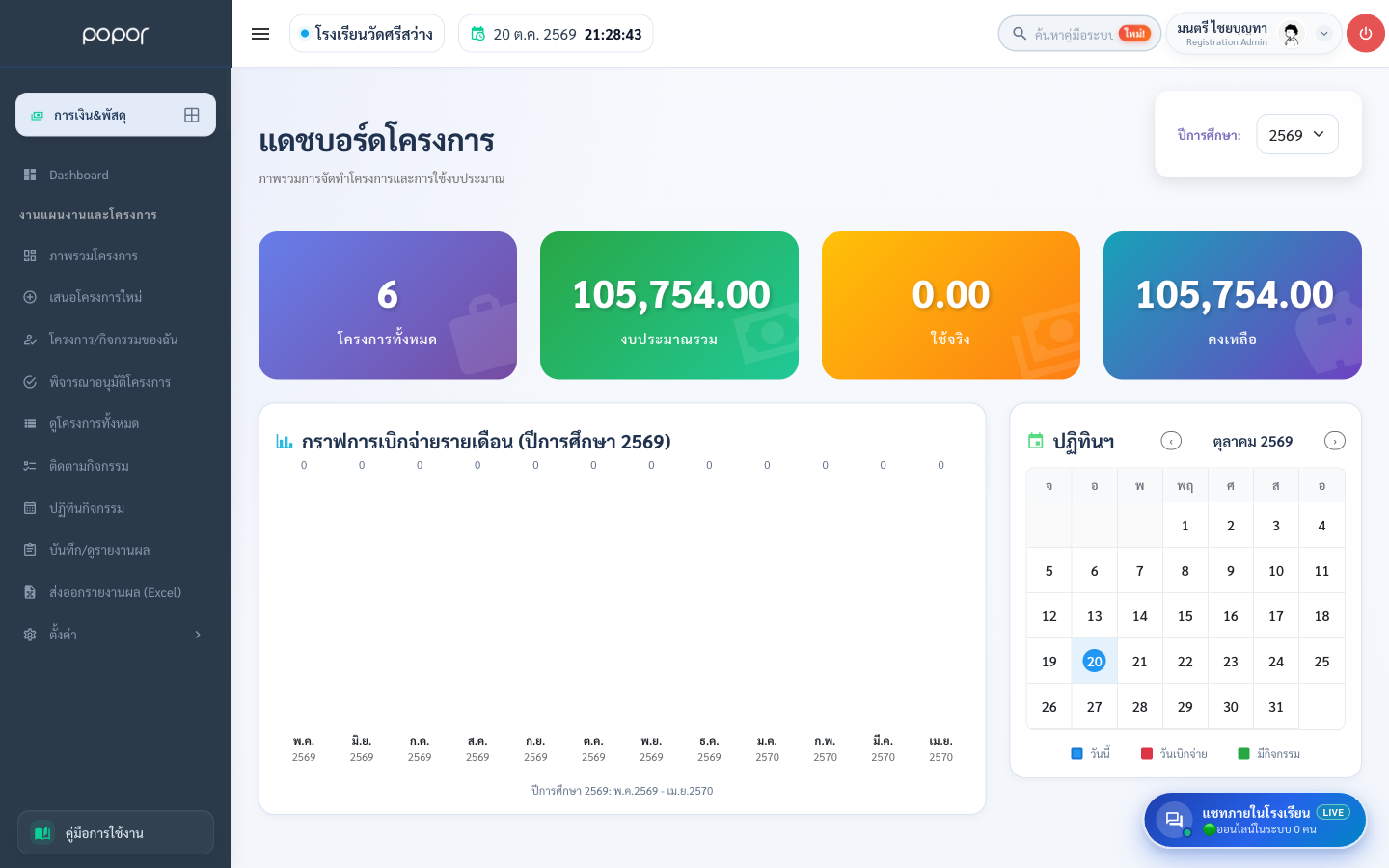This screenshot has height=868, width=1389.
Task: Open พิจารณาอนุมัติโครงการ page
Action: point(116,382)
